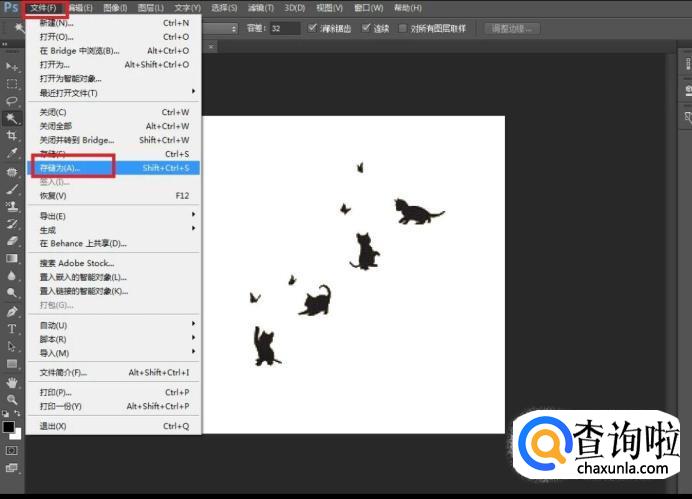Select the Zoom tool in toolbar

(12, 399)
